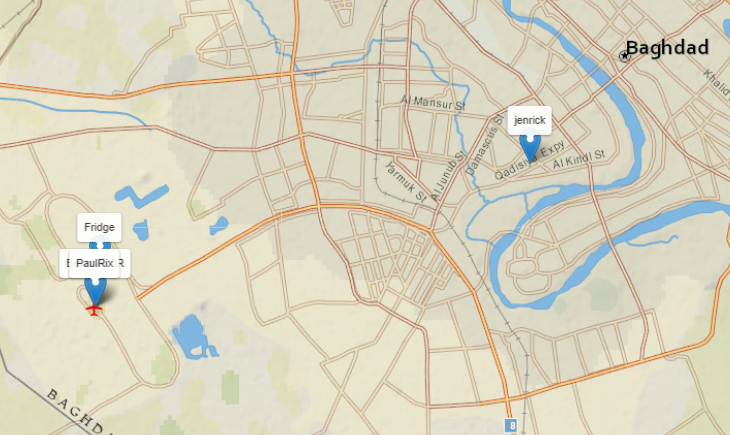Click the blue PaulRix marker pin
Viewport: 730px width, 435px height.
coord(95,291)
